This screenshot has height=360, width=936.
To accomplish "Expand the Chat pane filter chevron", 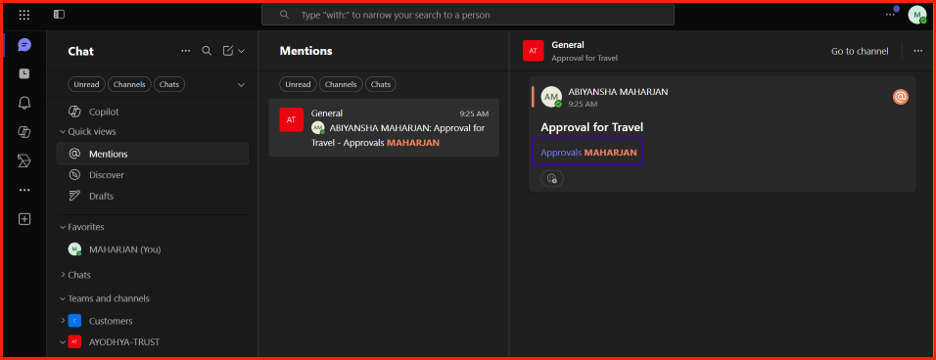I will 241,85.
